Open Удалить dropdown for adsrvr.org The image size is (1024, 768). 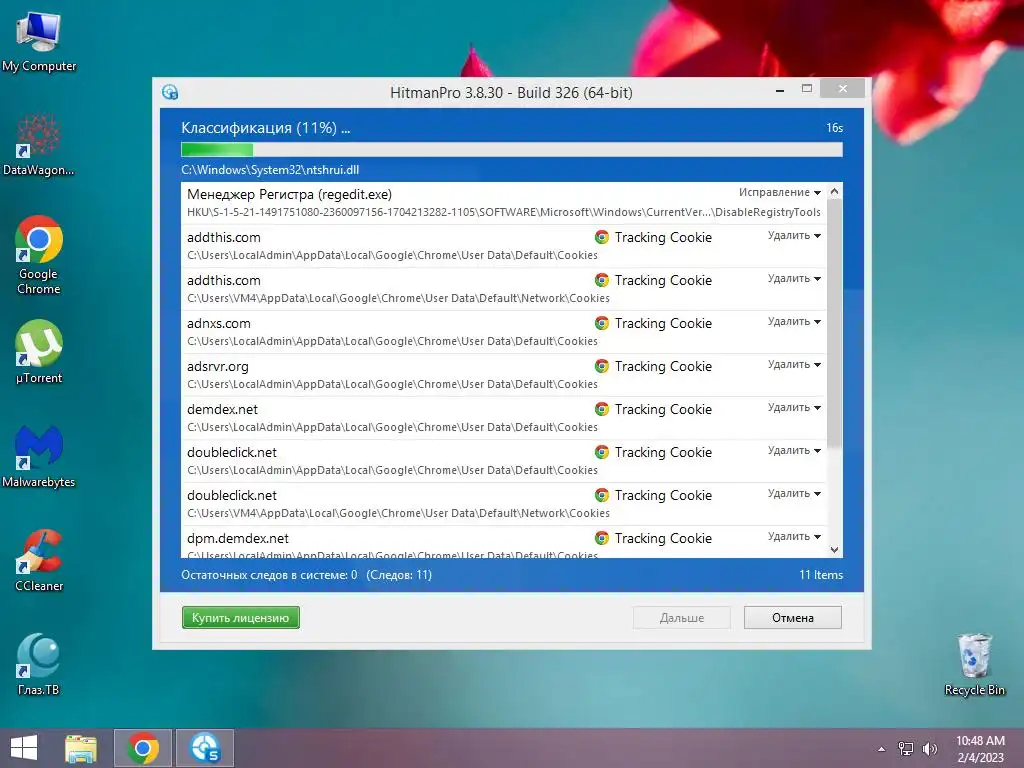[794, 364]
